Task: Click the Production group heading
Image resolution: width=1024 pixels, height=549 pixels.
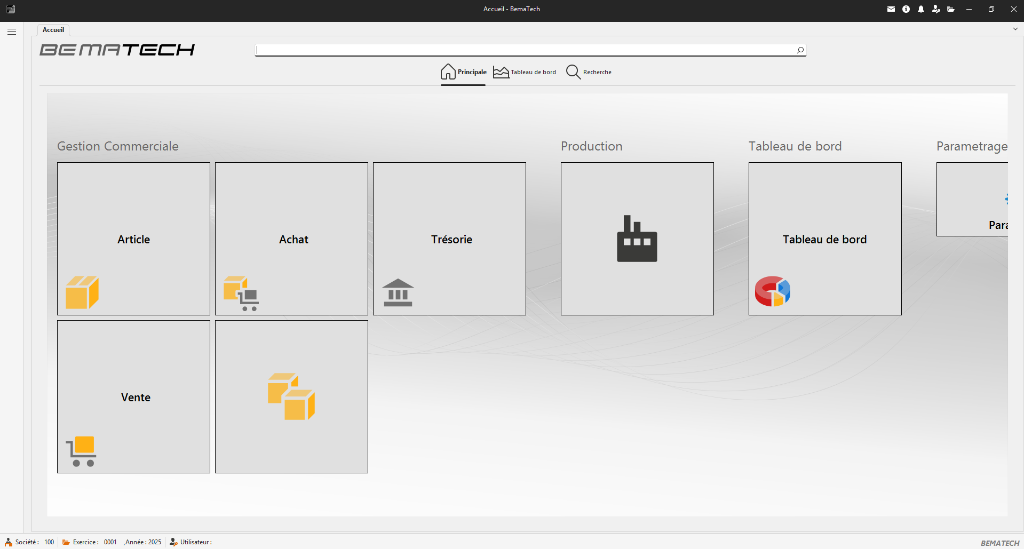Action: coord(592,146)
